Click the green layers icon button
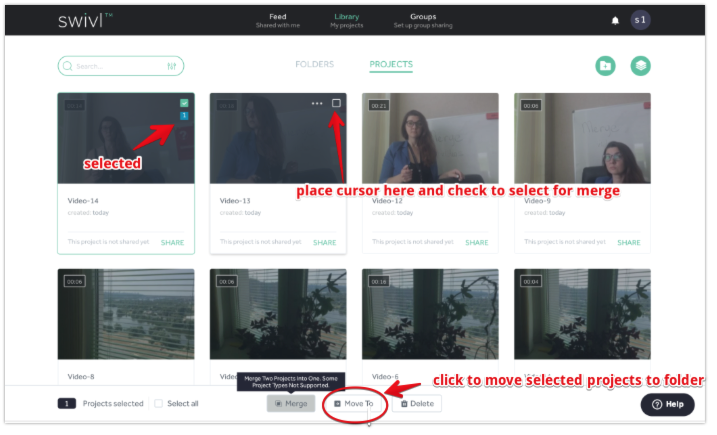Image resolution: width=717 pixels, height=435 pixels. (x=640, y=66)
